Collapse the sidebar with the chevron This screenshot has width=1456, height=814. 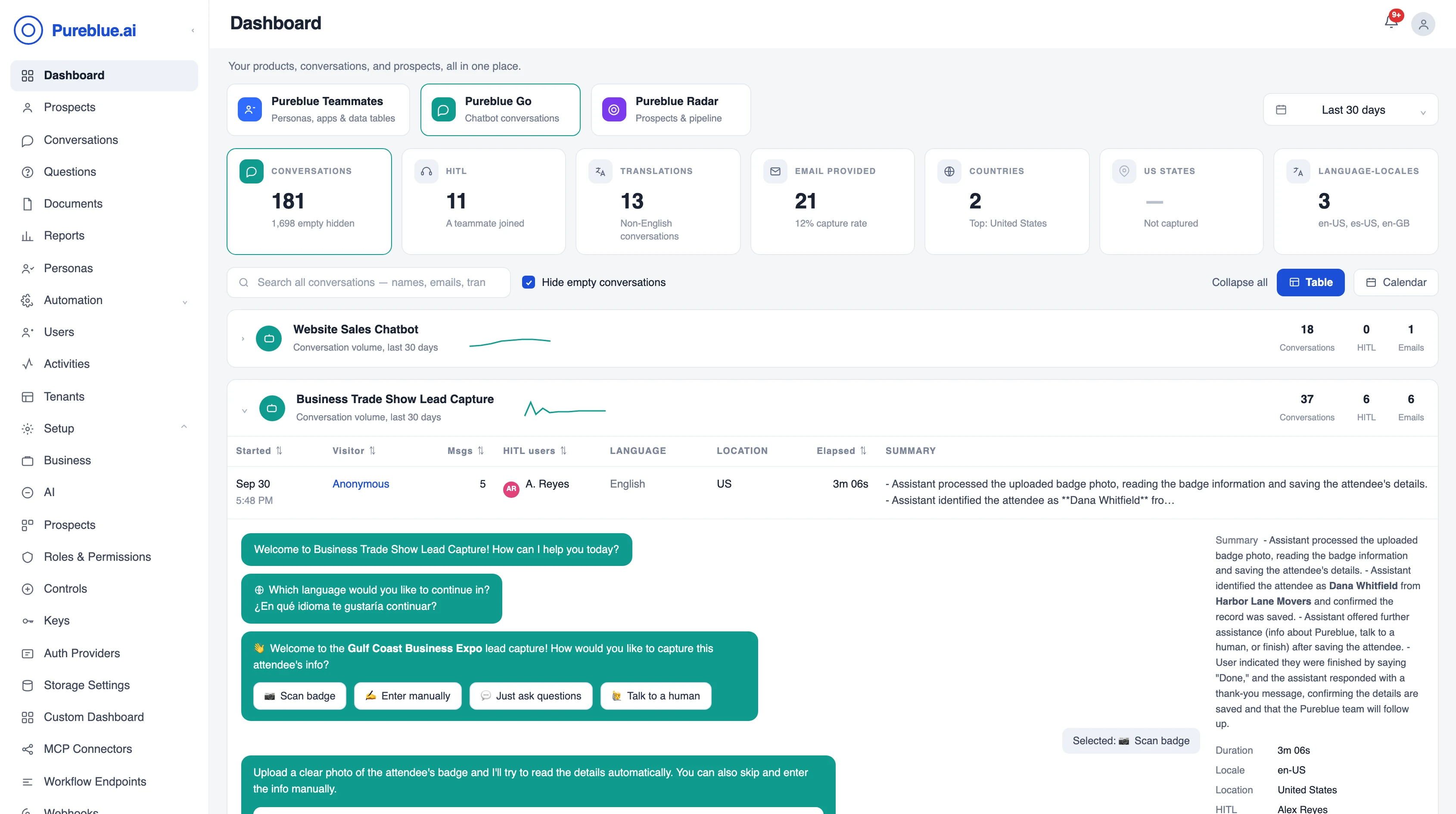(193, 31)
